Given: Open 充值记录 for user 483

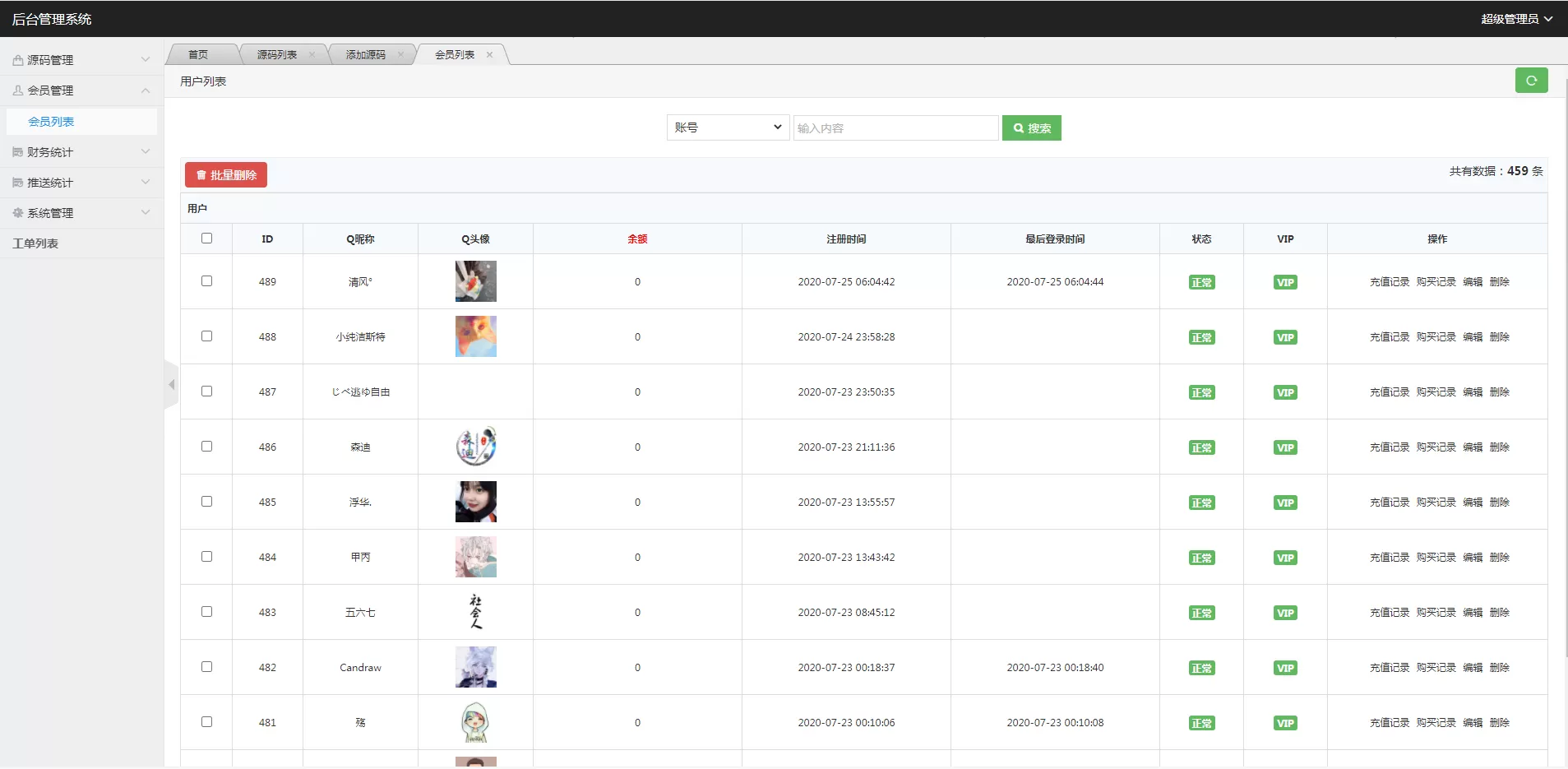Looking at the screenshot, I should coord(1390,613).
